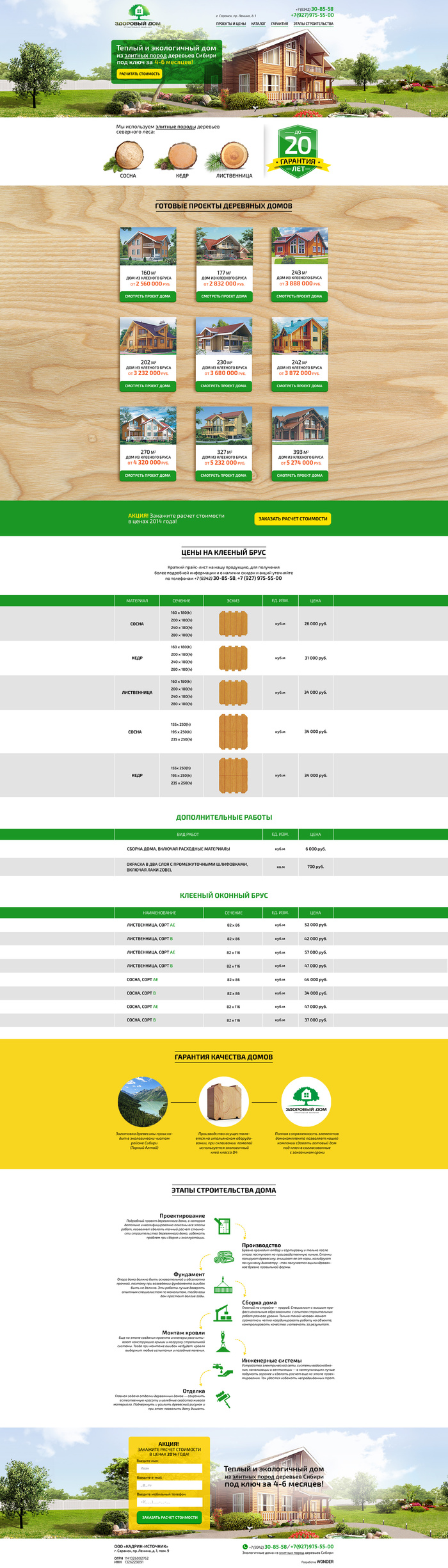This screenshot has height=1568, width=448.
Task: Open the Каталог menu item
Action: click(x=259, y=24)
